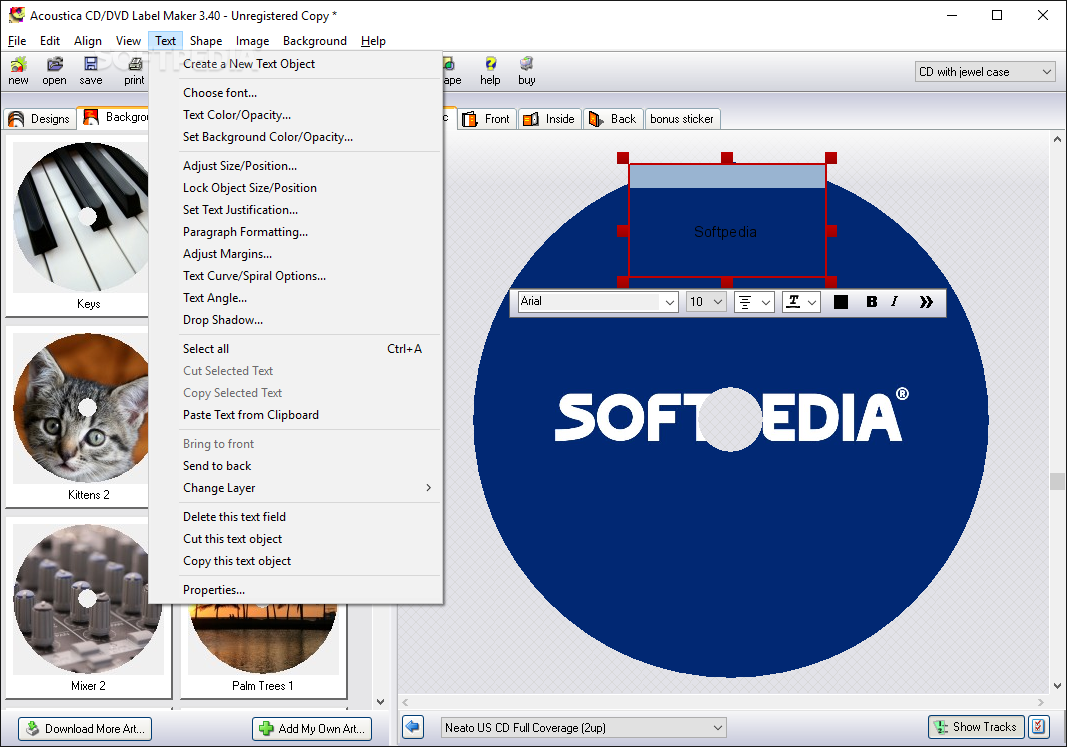Click Download More Art... button

(x=85, y=729)
